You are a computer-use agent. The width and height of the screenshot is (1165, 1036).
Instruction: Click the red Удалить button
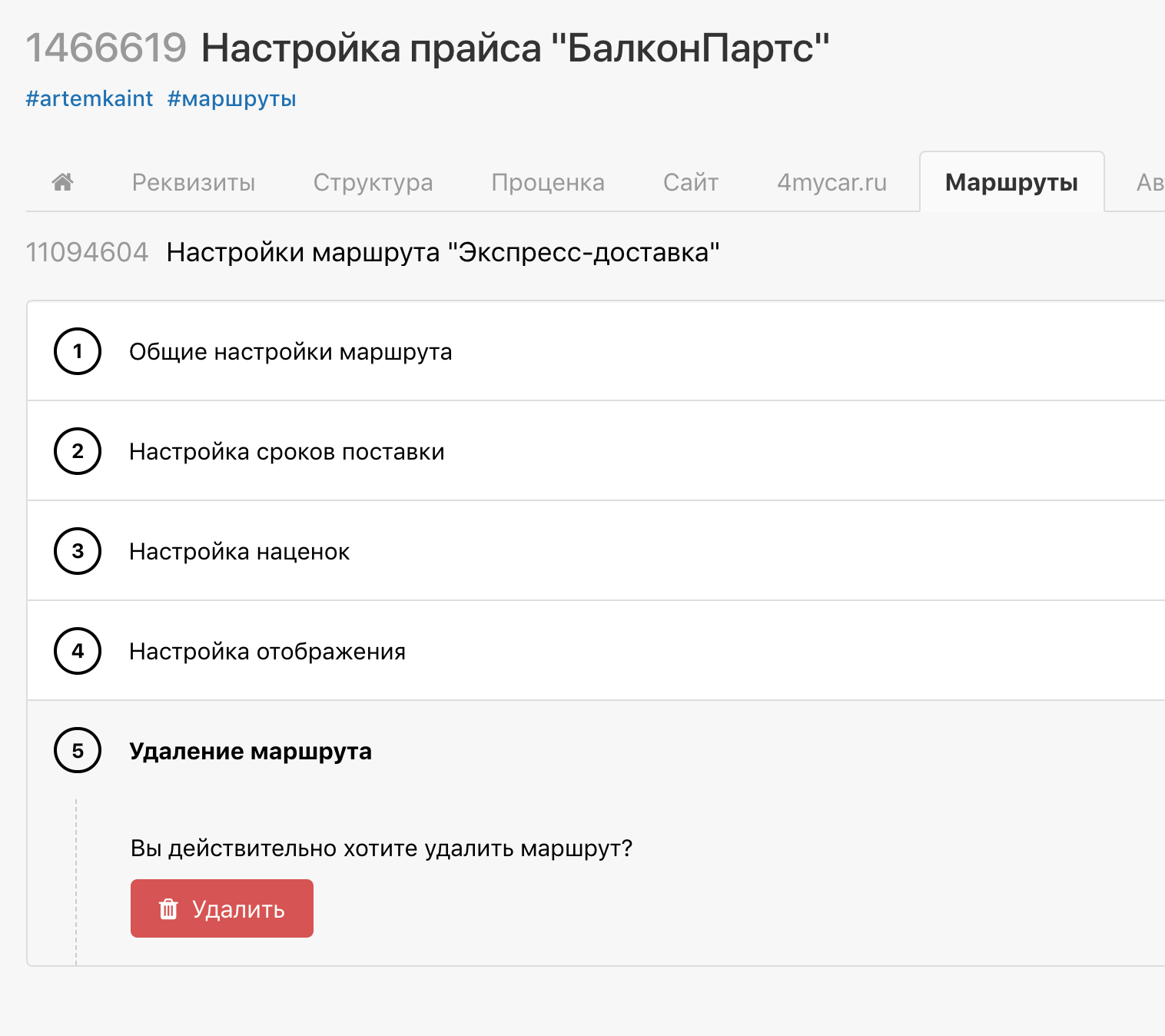222,908
